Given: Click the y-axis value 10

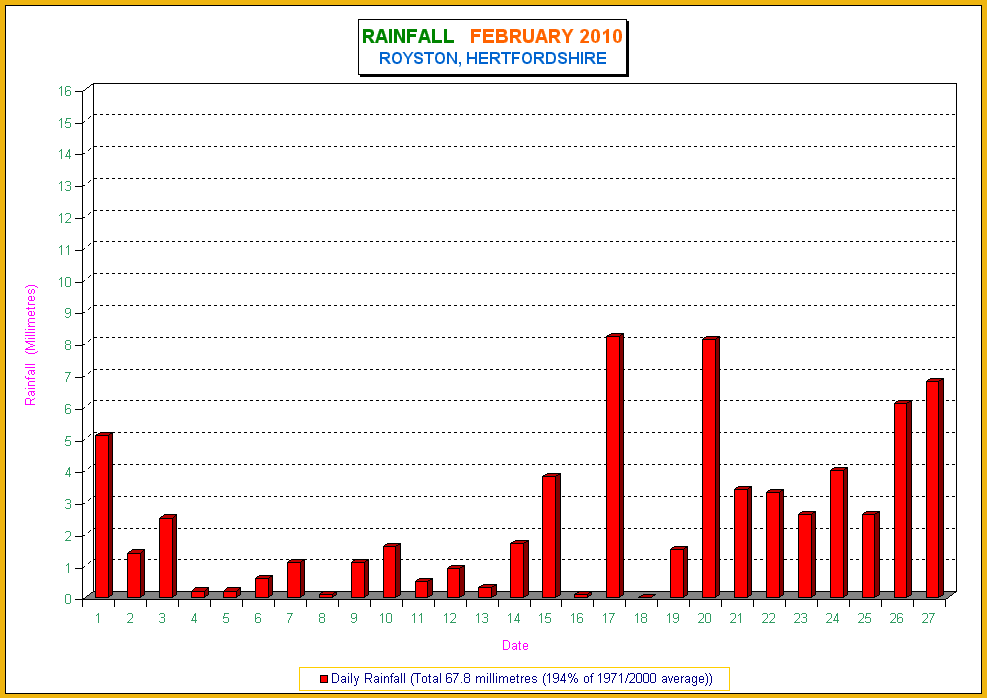Looking at the screenshot, I should [65, 281].
